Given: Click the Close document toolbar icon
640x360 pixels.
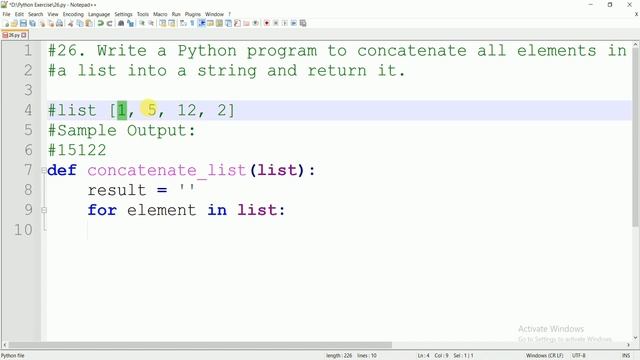Looking at the screenshot, I should click(x=42, y=23).
